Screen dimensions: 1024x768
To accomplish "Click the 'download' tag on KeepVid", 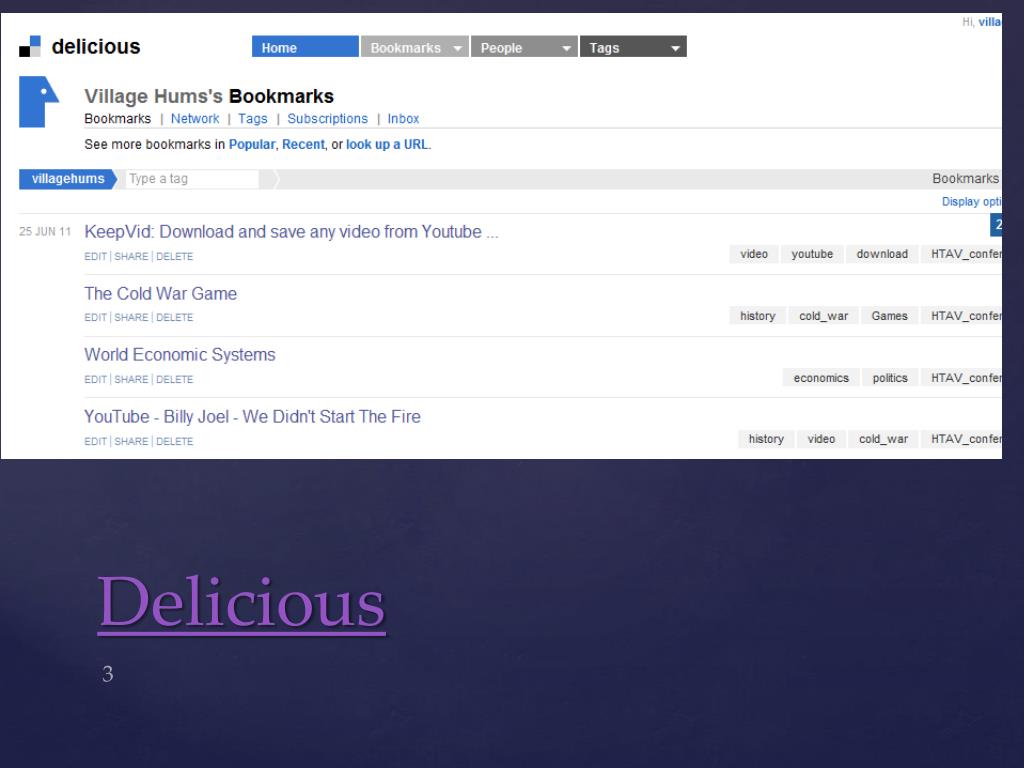I will click(x=882, y=254).
